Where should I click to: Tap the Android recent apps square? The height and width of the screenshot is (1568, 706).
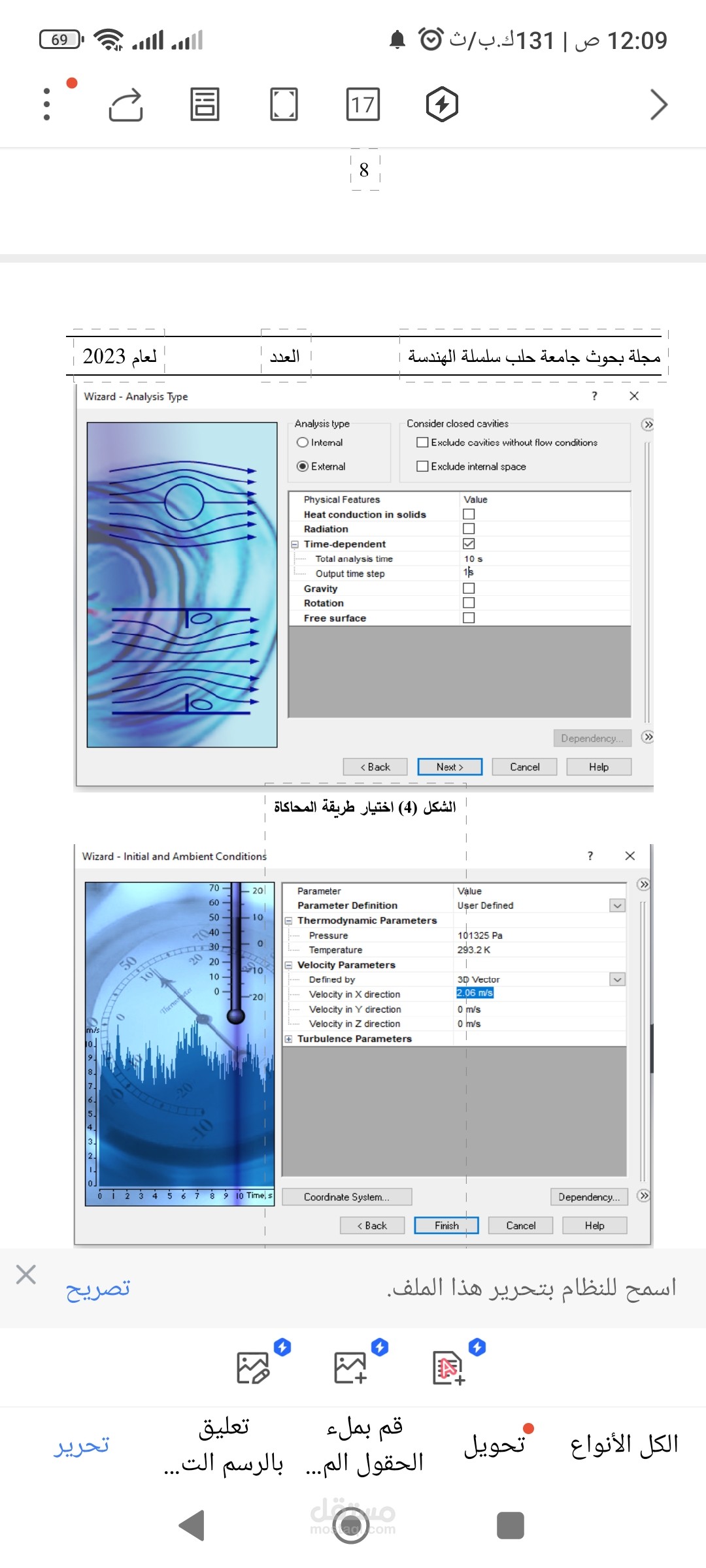click(x=511, y=1526)
